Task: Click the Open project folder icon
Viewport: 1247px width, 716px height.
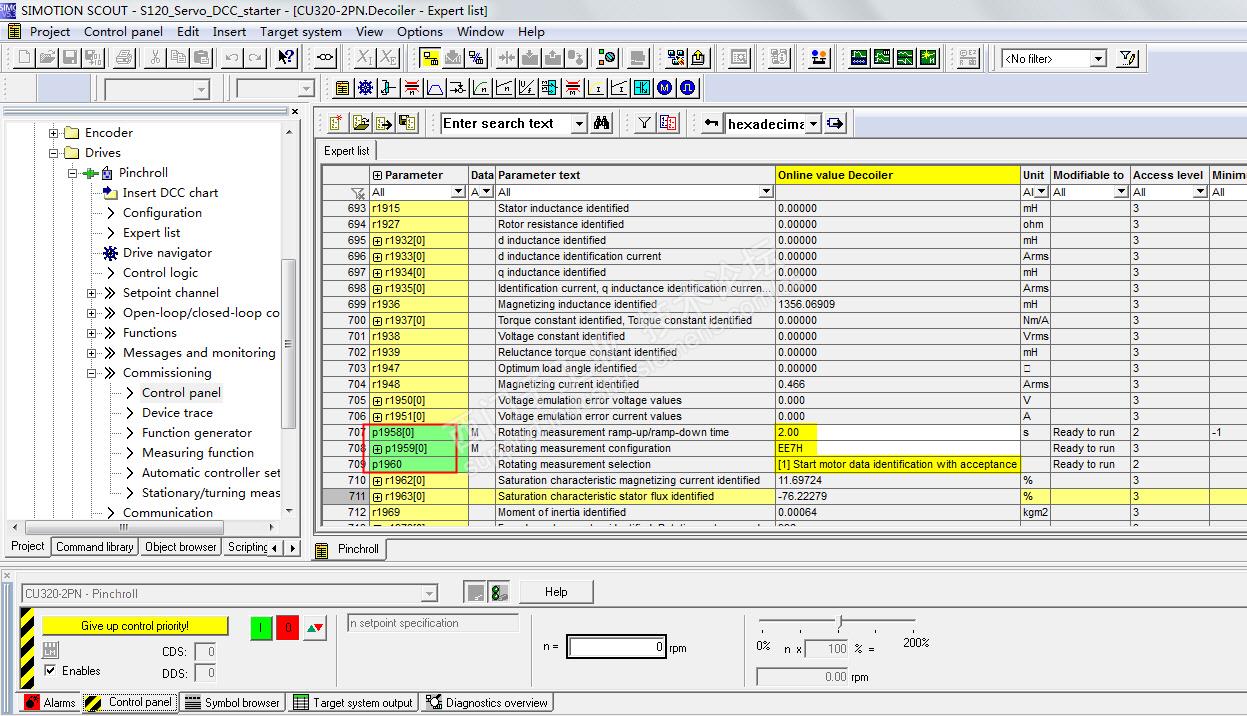Action: click(x=46, y=58)
